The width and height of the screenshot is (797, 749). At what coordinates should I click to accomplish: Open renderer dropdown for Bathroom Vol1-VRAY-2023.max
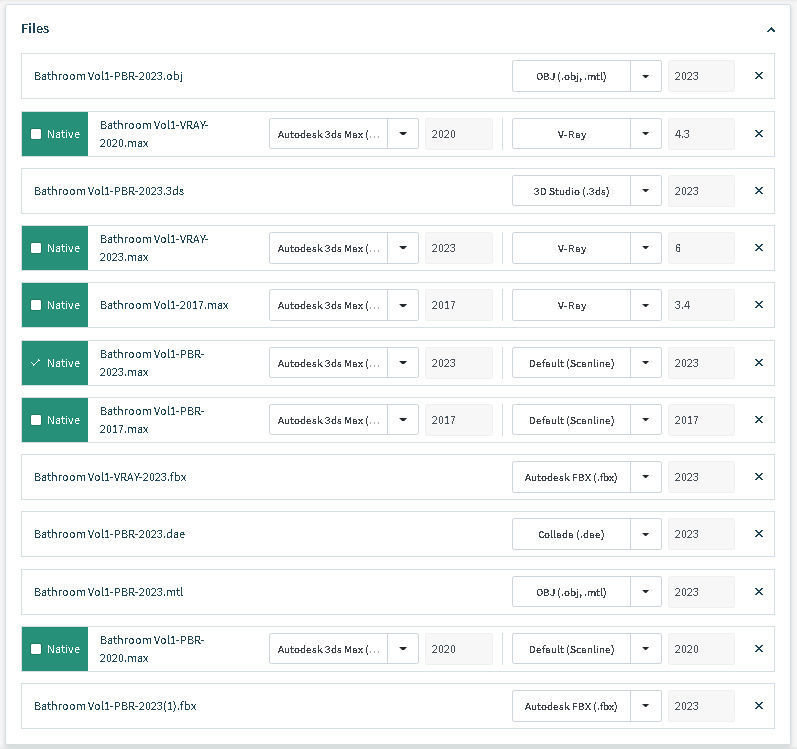(x=645, y=248)
